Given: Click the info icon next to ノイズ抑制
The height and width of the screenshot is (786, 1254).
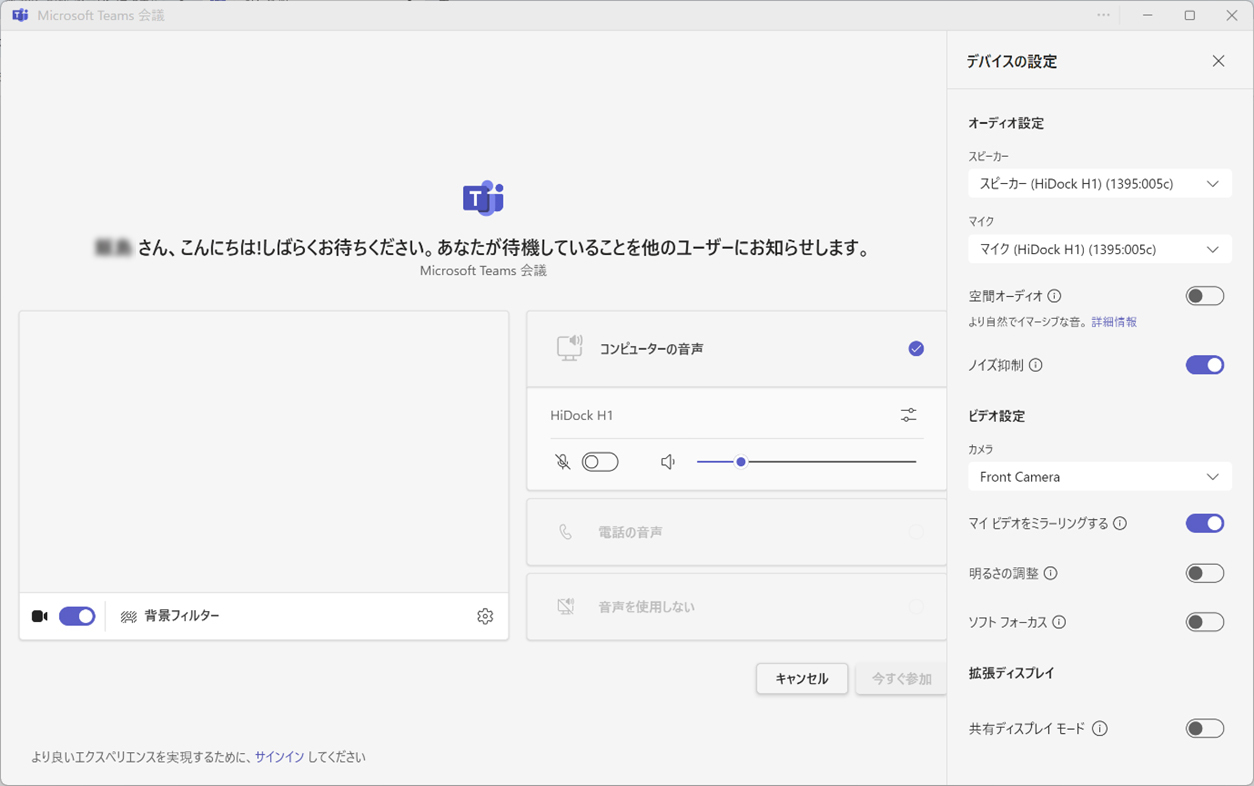Looking at the screenshot, I should pos(1036,365).
